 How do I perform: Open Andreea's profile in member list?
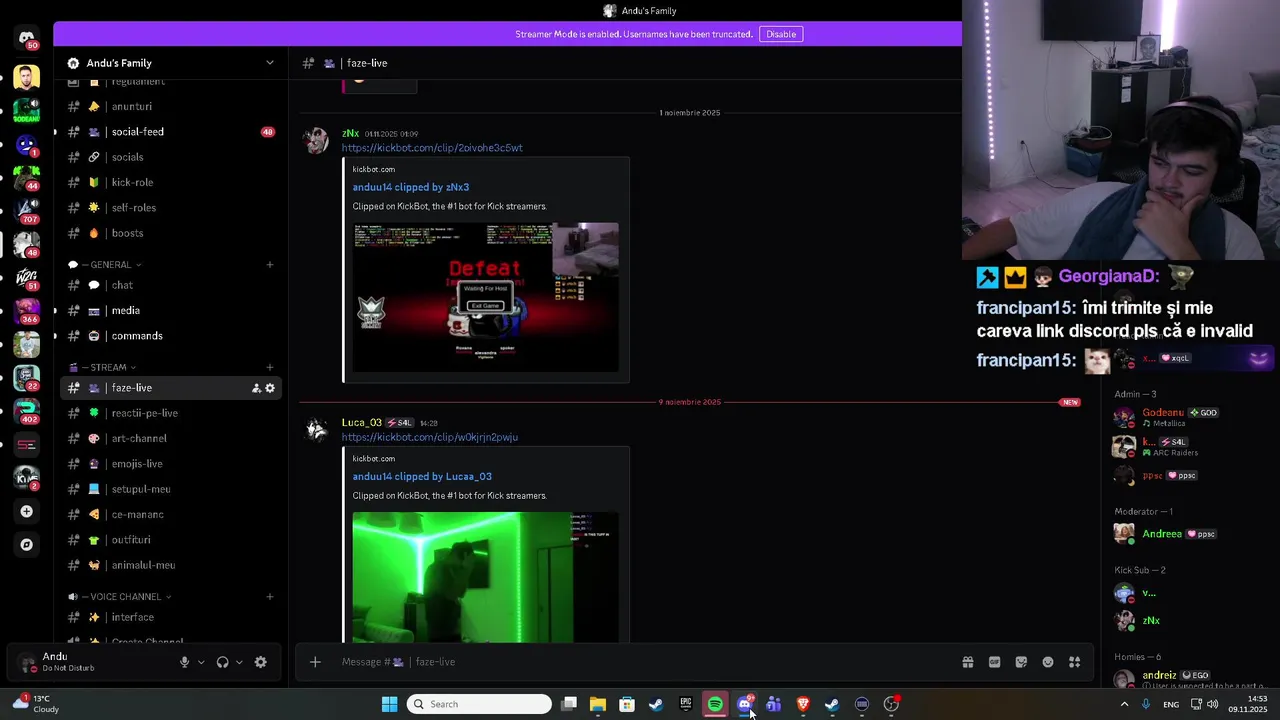1162,534
